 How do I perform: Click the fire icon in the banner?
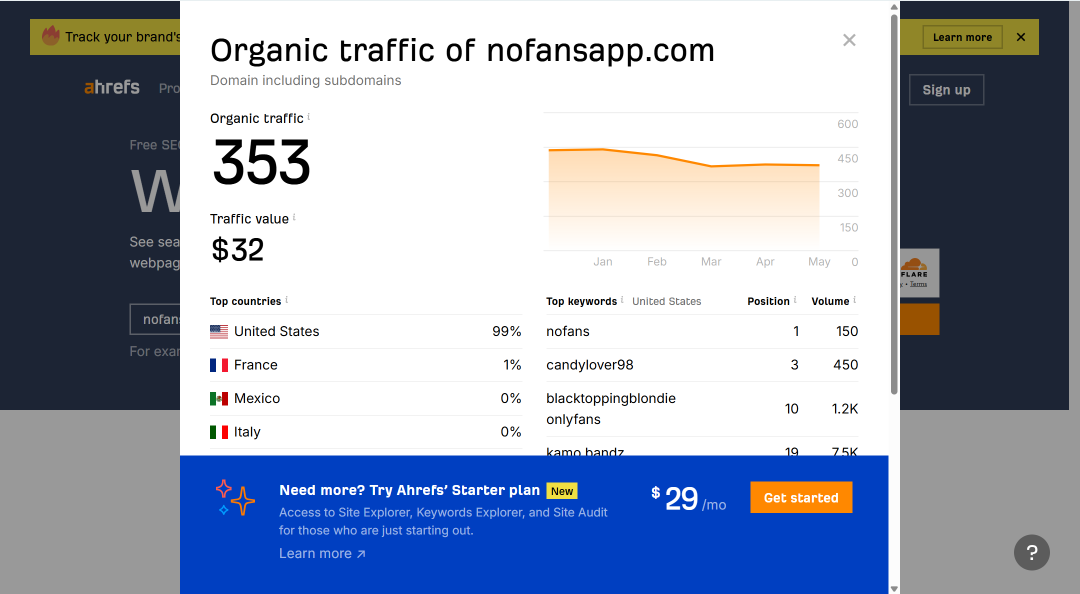tap(51, 36)
